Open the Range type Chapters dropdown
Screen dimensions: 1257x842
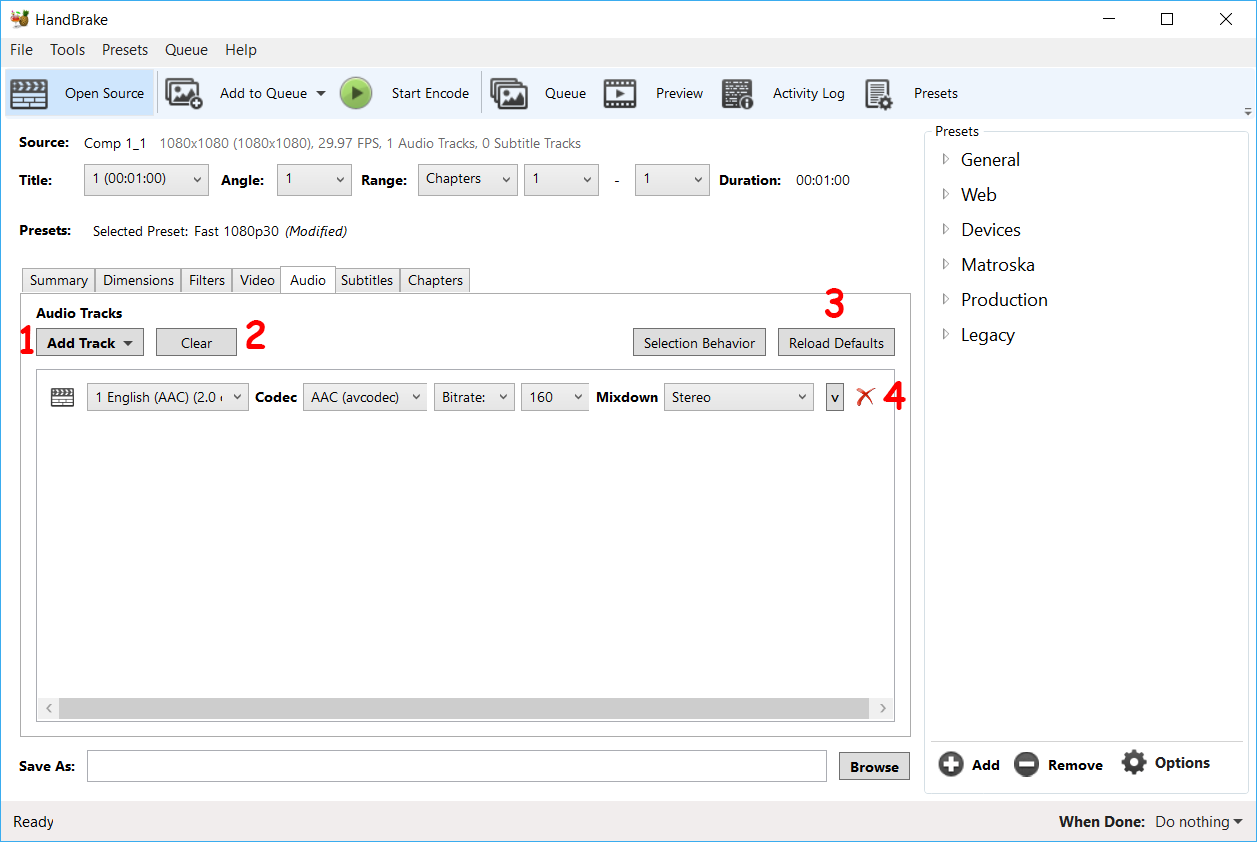click(467, 180)
